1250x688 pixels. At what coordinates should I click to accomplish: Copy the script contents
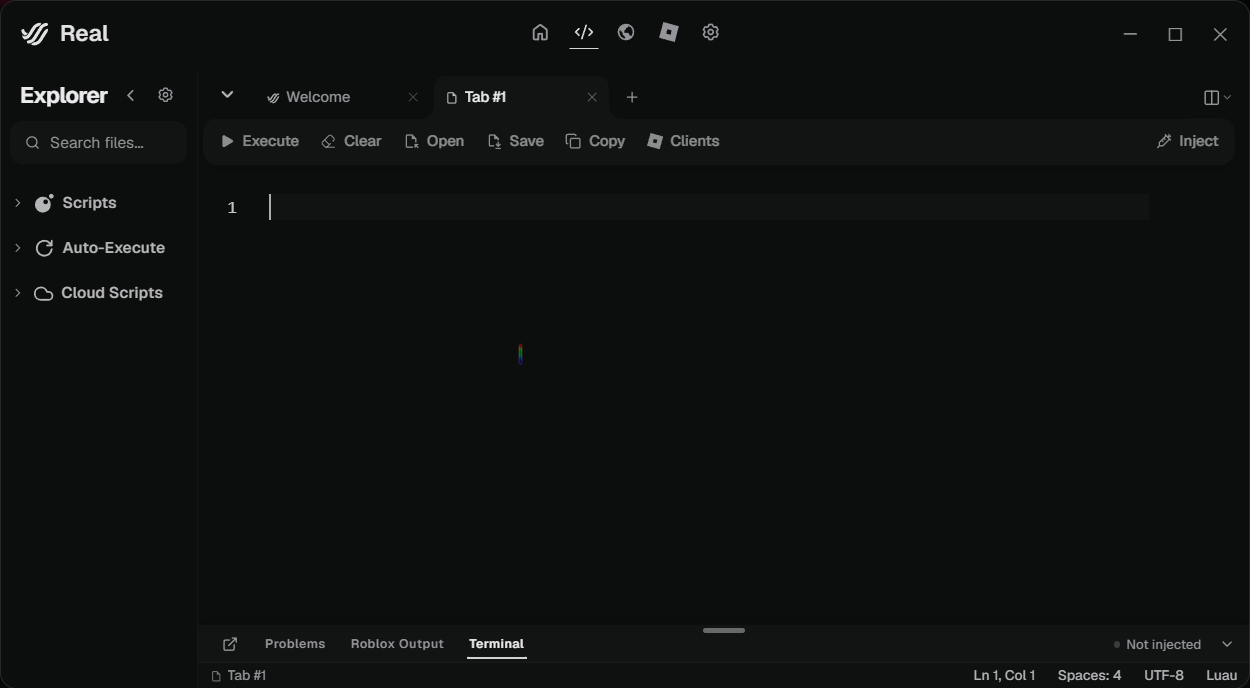point(595,141)
